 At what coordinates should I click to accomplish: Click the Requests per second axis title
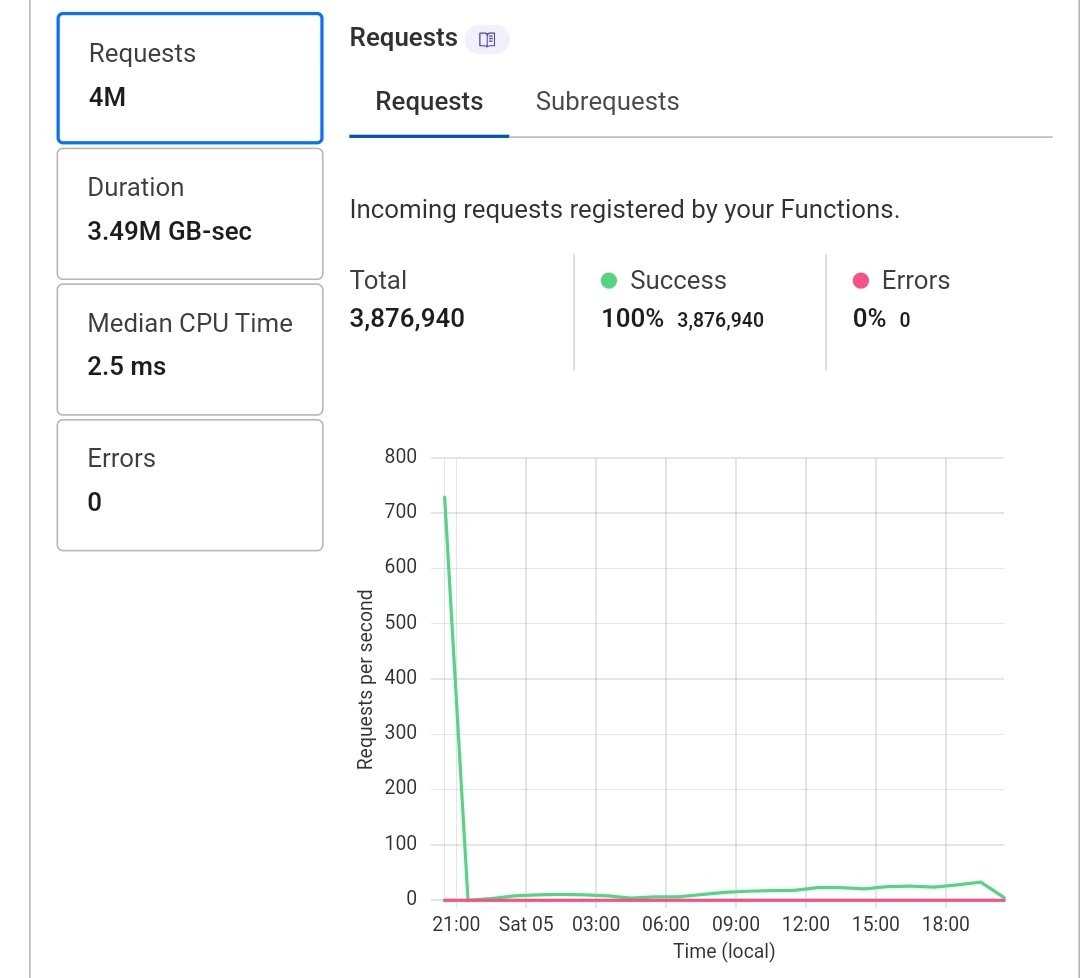click(364, 679)
